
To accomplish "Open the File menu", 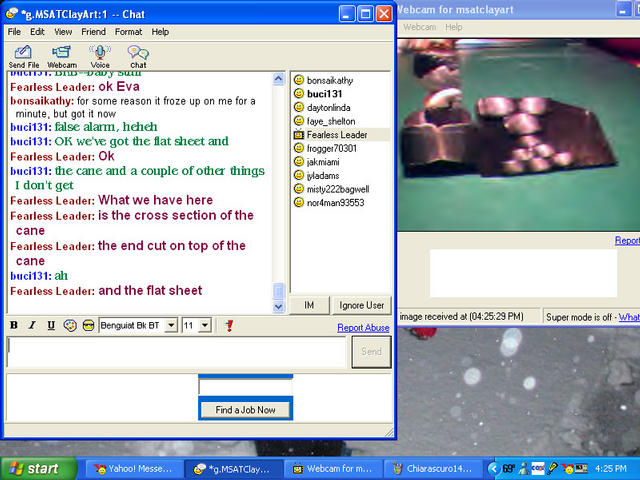I will tap(14, 32).
